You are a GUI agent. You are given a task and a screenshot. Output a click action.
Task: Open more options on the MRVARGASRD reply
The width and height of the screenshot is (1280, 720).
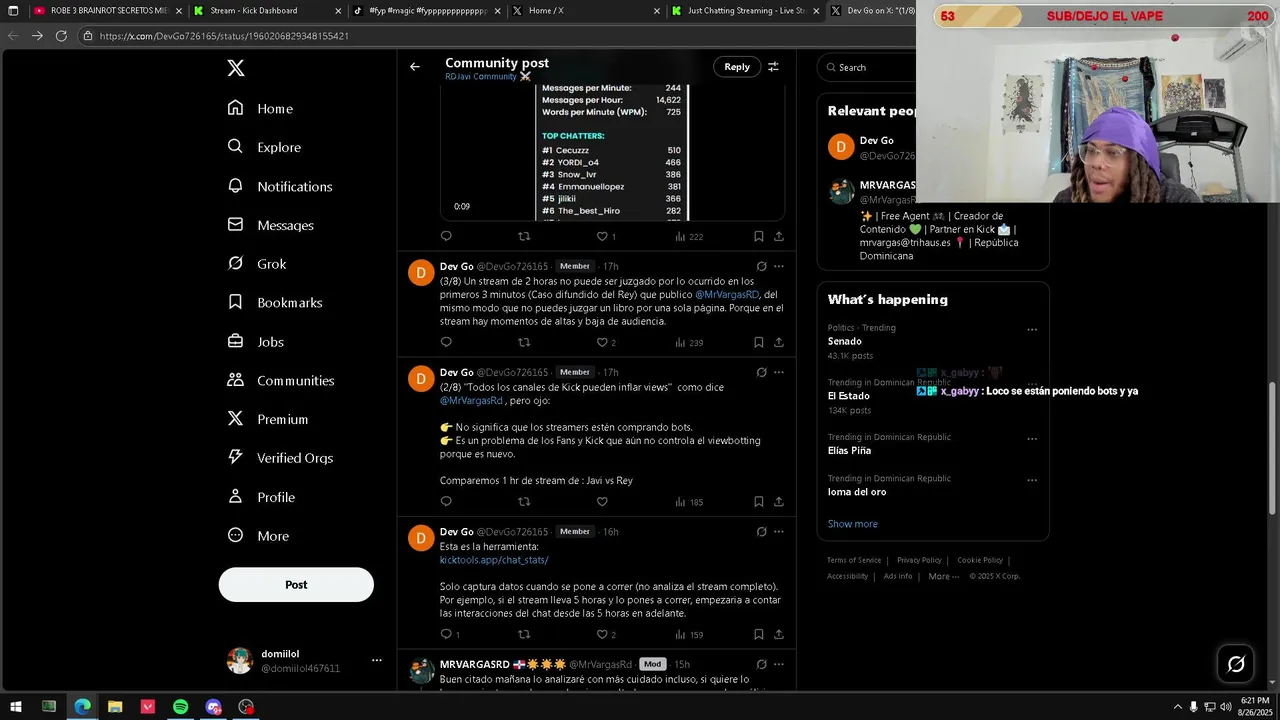[779, 664]
